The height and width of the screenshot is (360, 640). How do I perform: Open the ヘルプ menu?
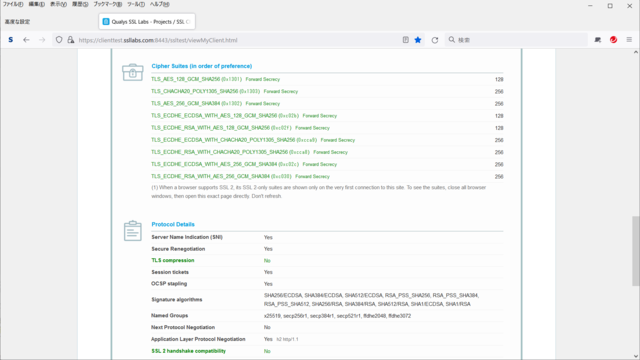point(159,4)
